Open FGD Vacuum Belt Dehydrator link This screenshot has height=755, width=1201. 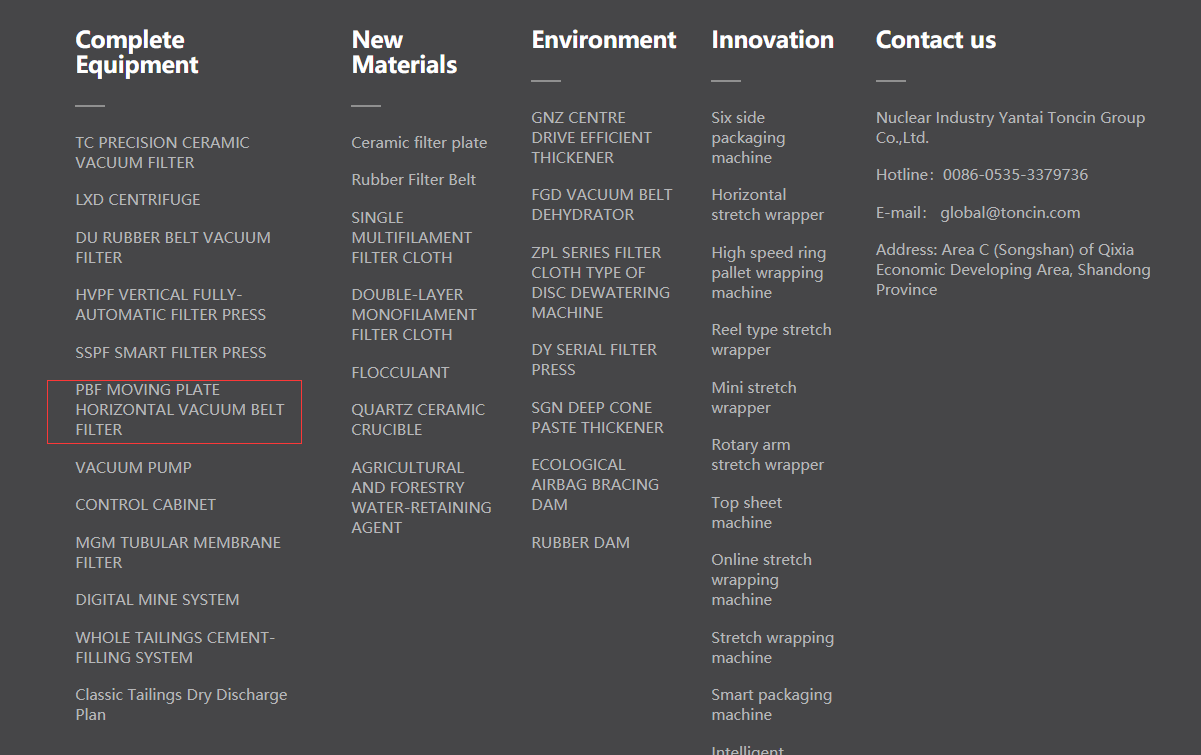[x=601, y=205]
